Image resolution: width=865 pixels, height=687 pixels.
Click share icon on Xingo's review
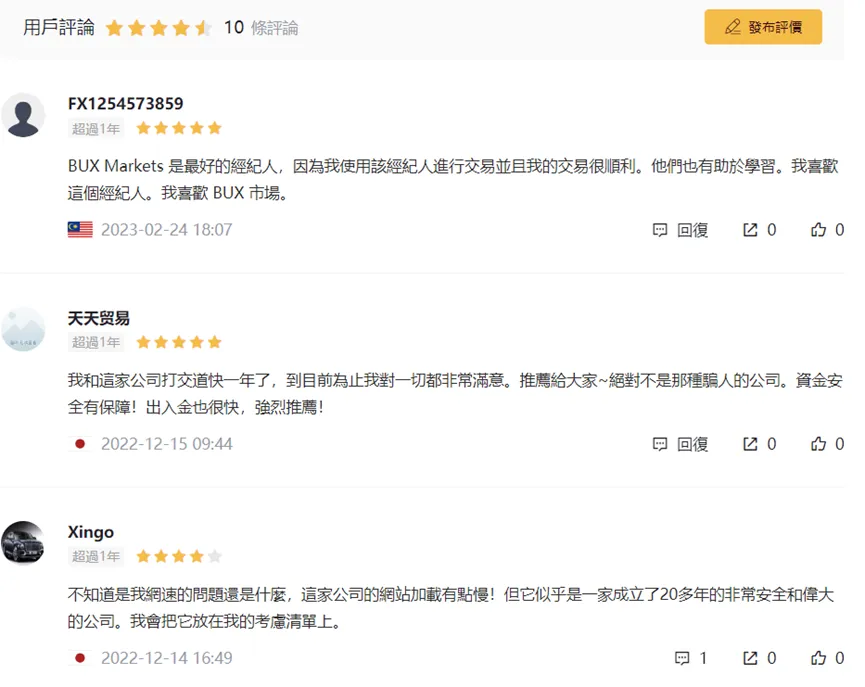pyautogui.click(x=750, y=658)
